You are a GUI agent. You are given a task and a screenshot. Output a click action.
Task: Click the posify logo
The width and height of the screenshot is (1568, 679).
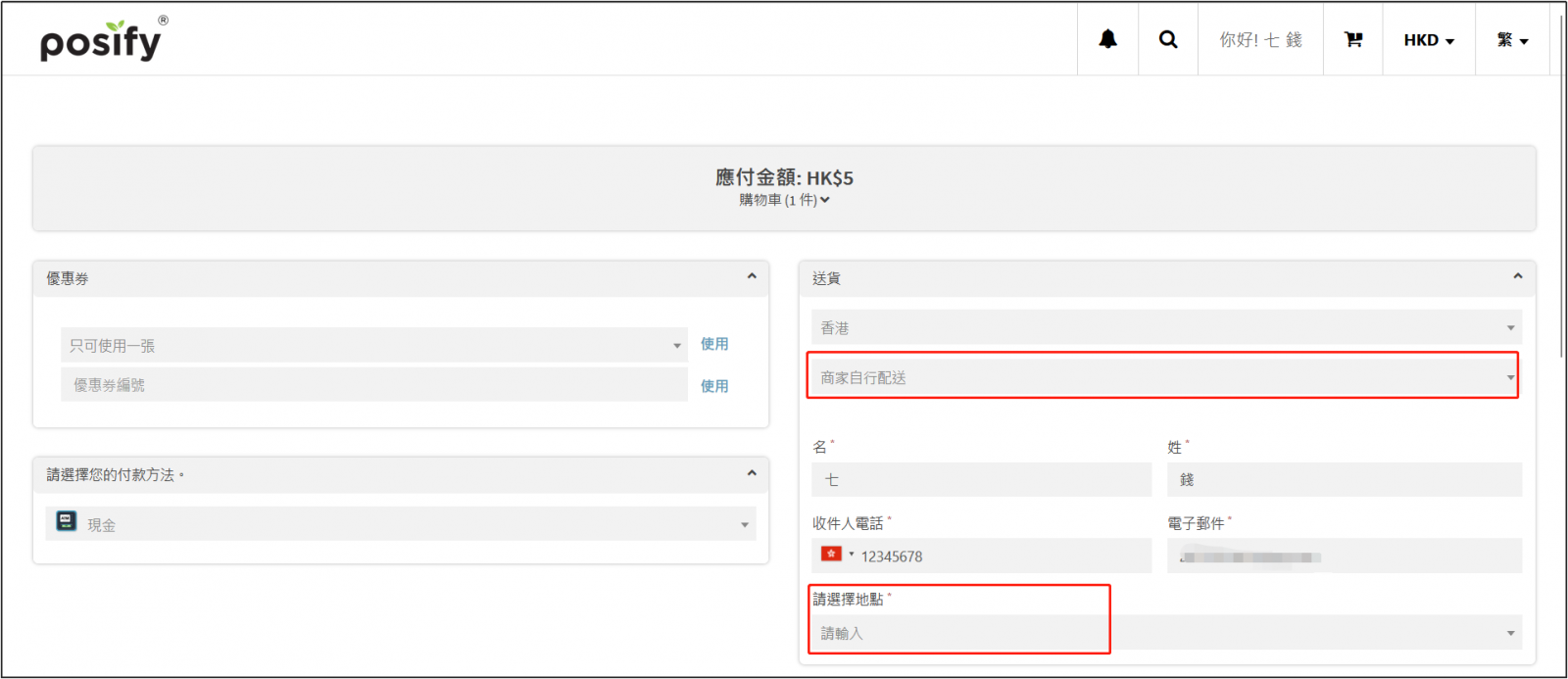[102, 40]
